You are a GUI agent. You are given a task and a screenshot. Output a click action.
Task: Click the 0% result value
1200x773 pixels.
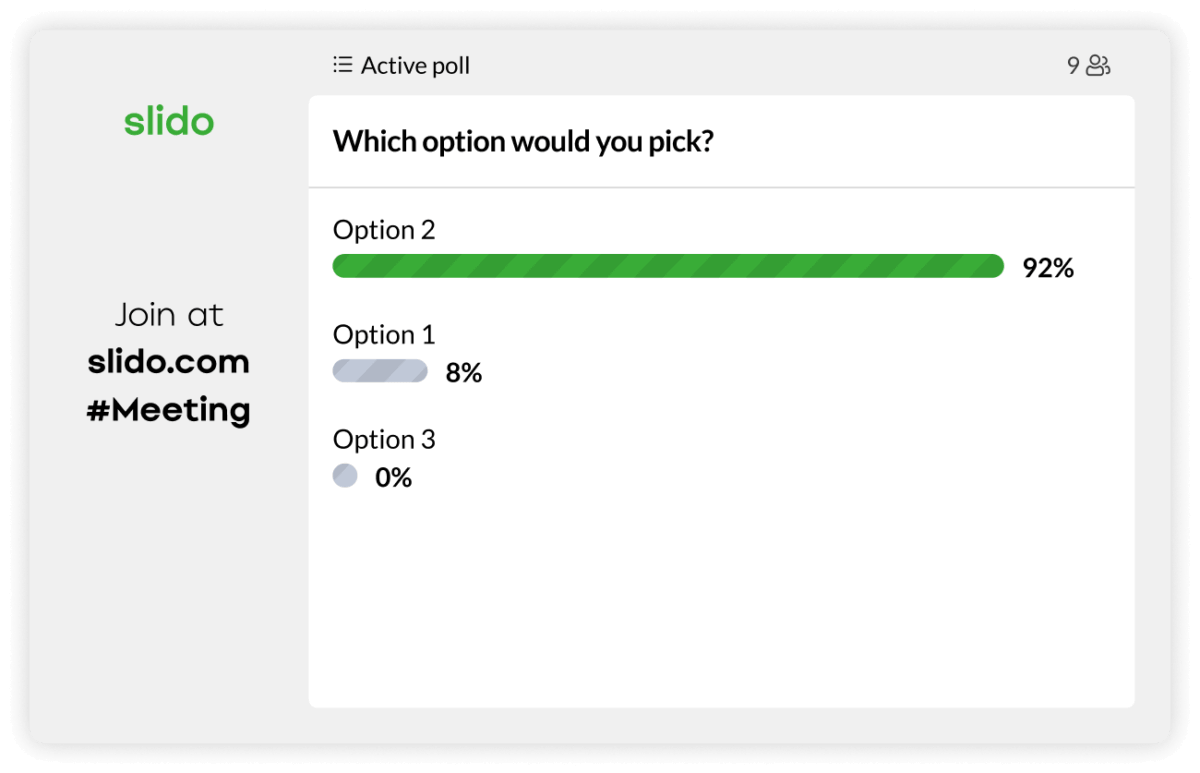point(393,478)
